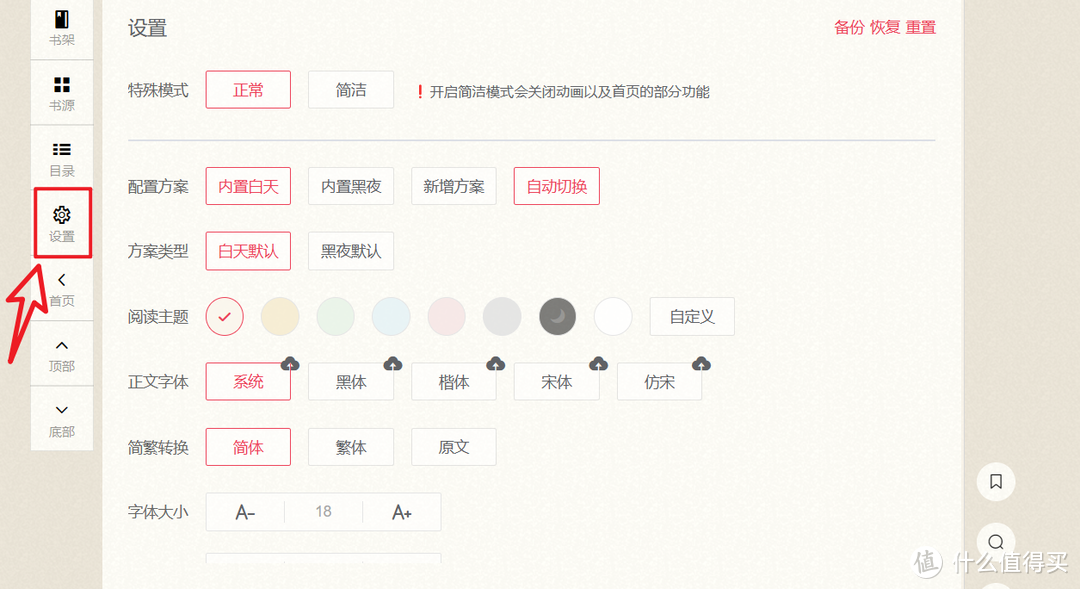Choose 内置白天 configuration scheme
This screenshot has width=1080, height=589.
pyautogui.click(x=248, y=186)
